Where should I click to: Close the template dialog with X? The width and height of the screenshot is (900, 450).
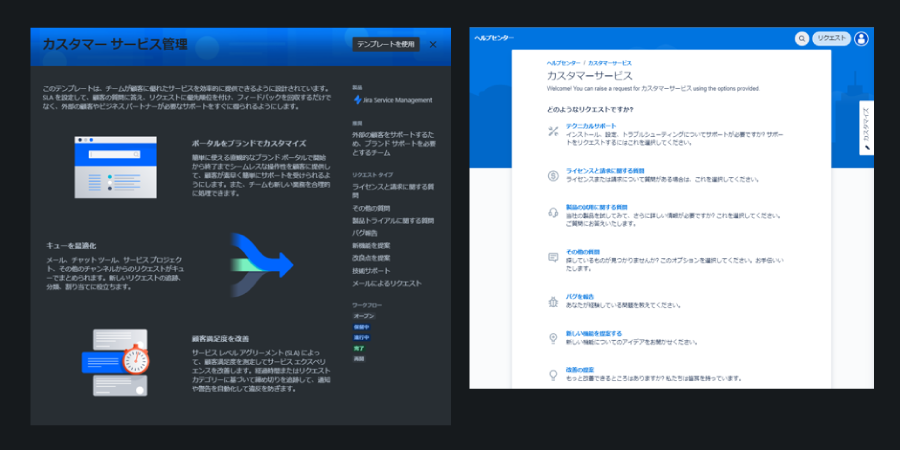[433, 44]
